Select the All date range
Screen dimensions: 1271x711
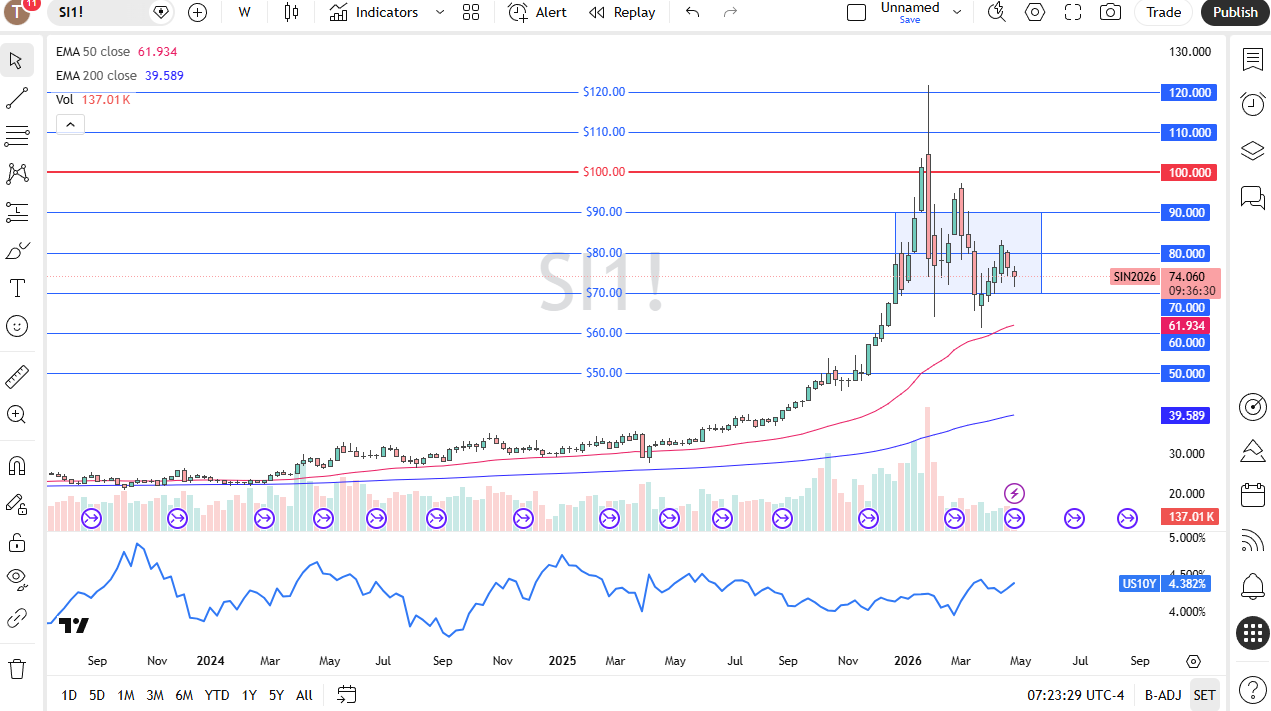[x=304, y=695]
